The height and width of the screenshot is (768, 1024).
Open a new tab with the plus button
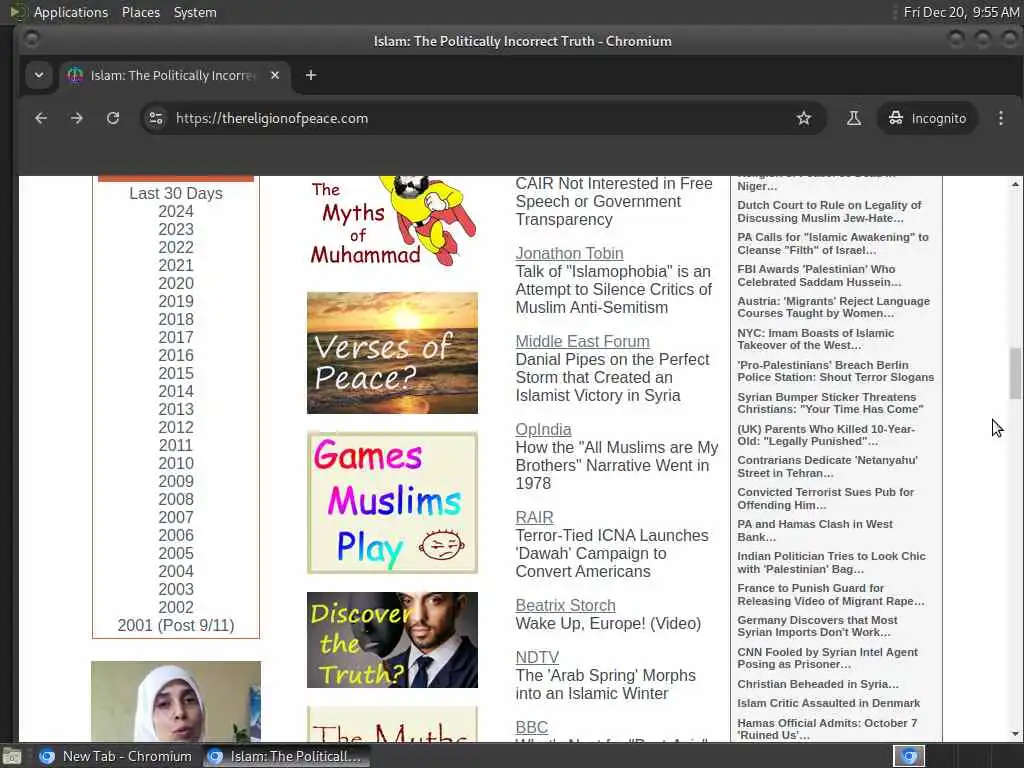311,75
